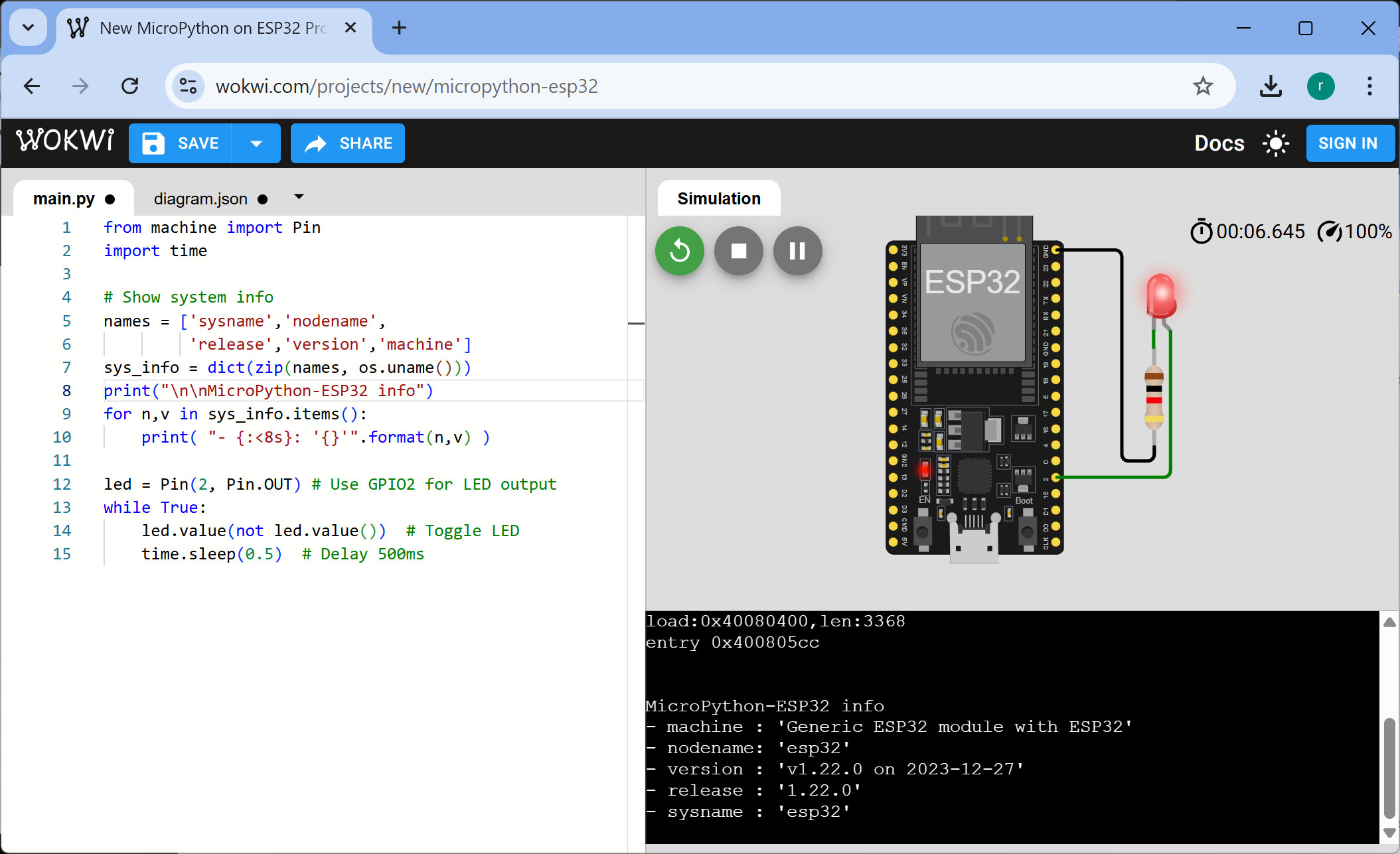The width and height of the screenshot is (1400, 854).
Task: Click the serial console scroll down arrow
Action: coord(1389,832)
